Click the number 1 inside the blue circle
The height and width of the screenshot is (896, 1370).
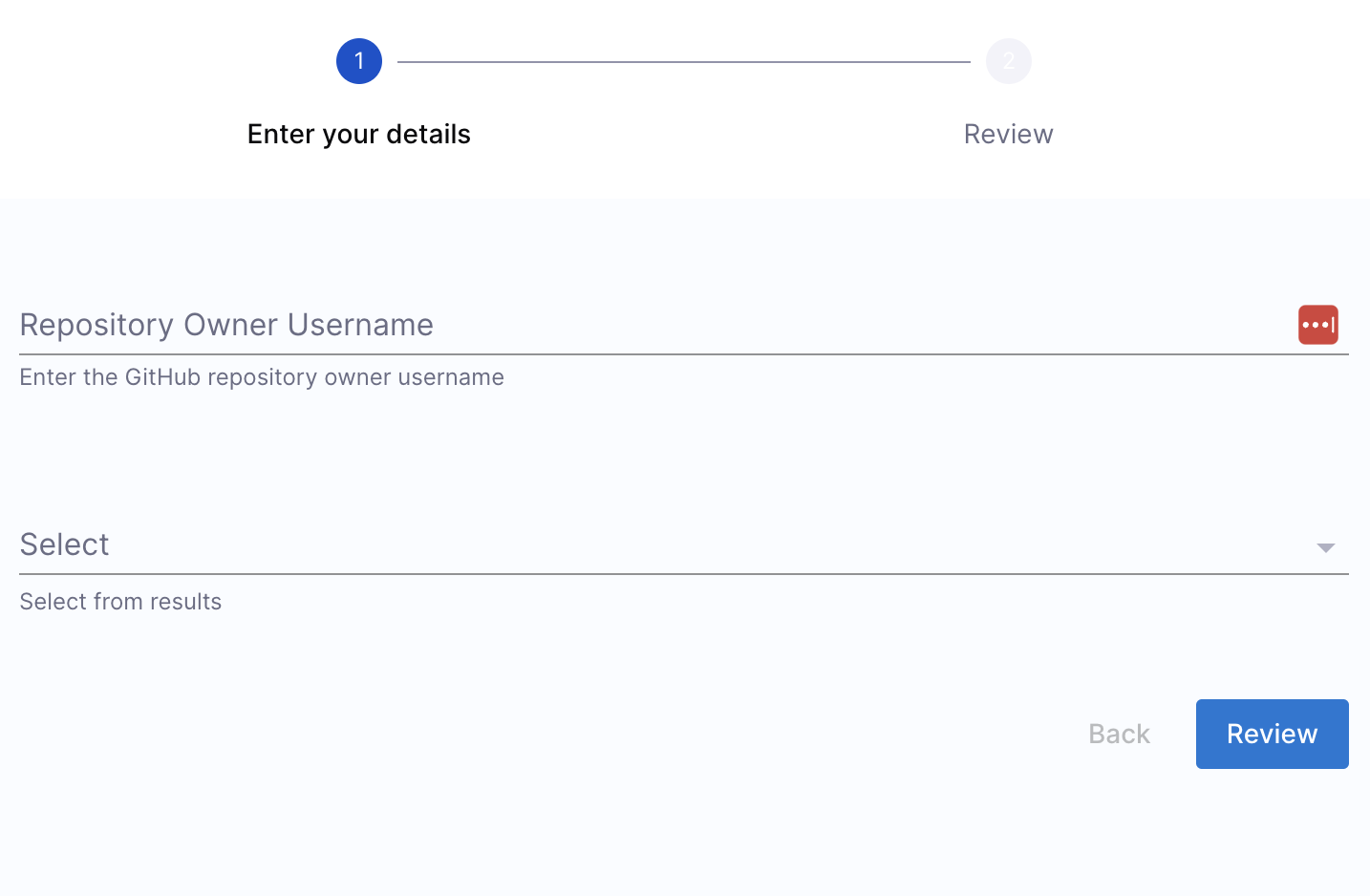[359, 61]
